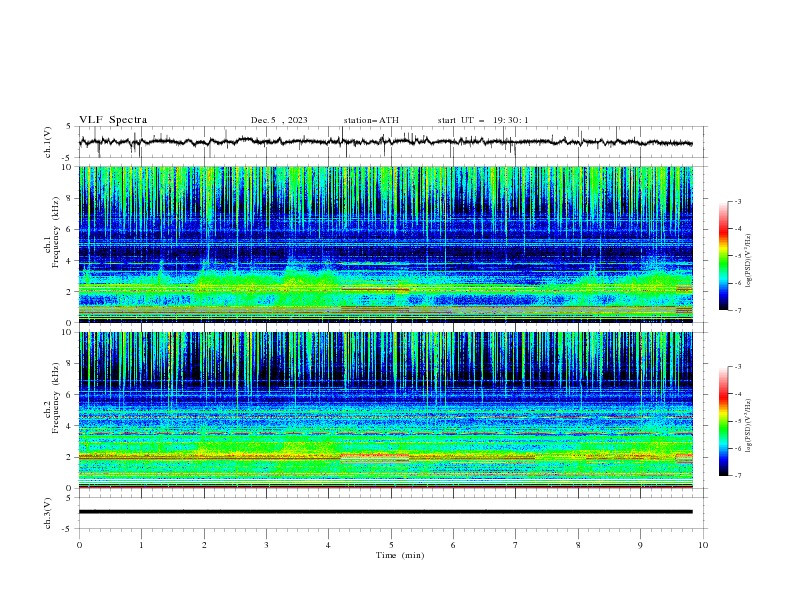792x612 pixels.
Task: Click time axis tick label "10"
Action: click(703, 545)
